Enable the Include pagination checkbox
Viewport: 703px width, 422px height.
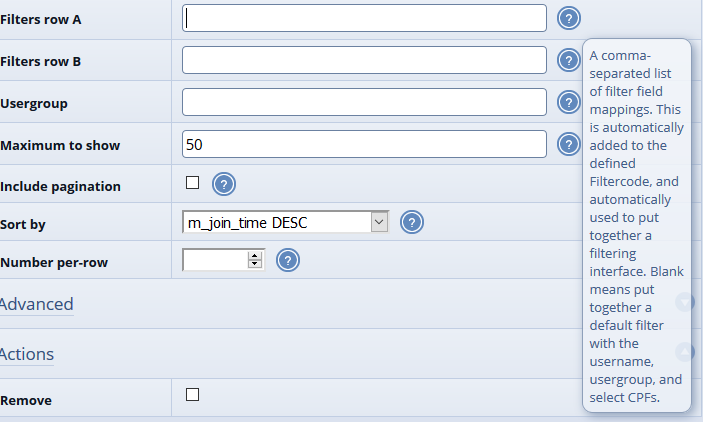(x=193, y=183)
